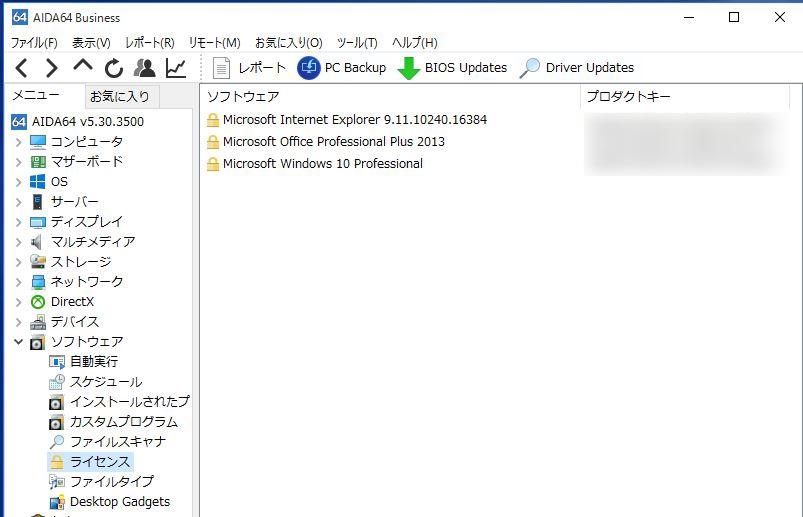Open the リモート(M) menu
The width and height of the screenshot is (803, 517).
pos(214,42)
